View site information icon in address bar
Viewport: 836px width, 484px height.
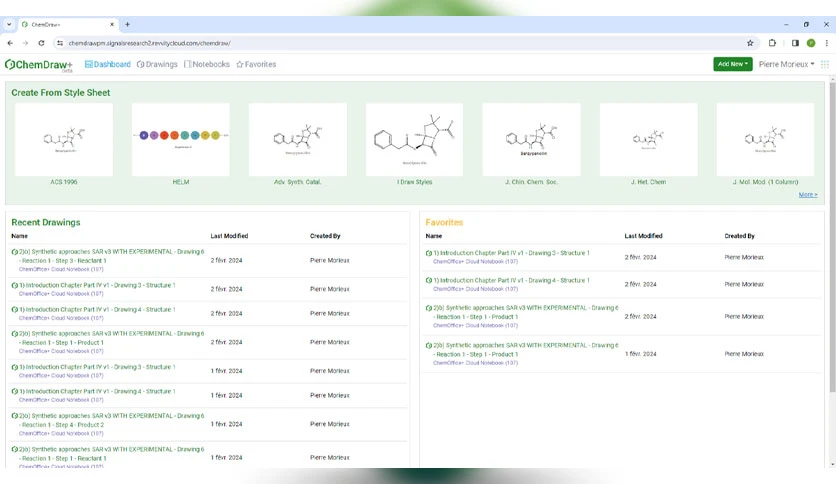coord(60,43)
